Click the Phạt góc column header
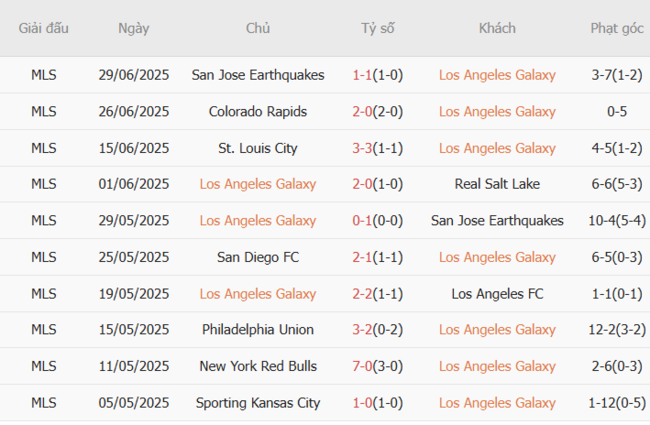650x425 pixels. [617, 28]
